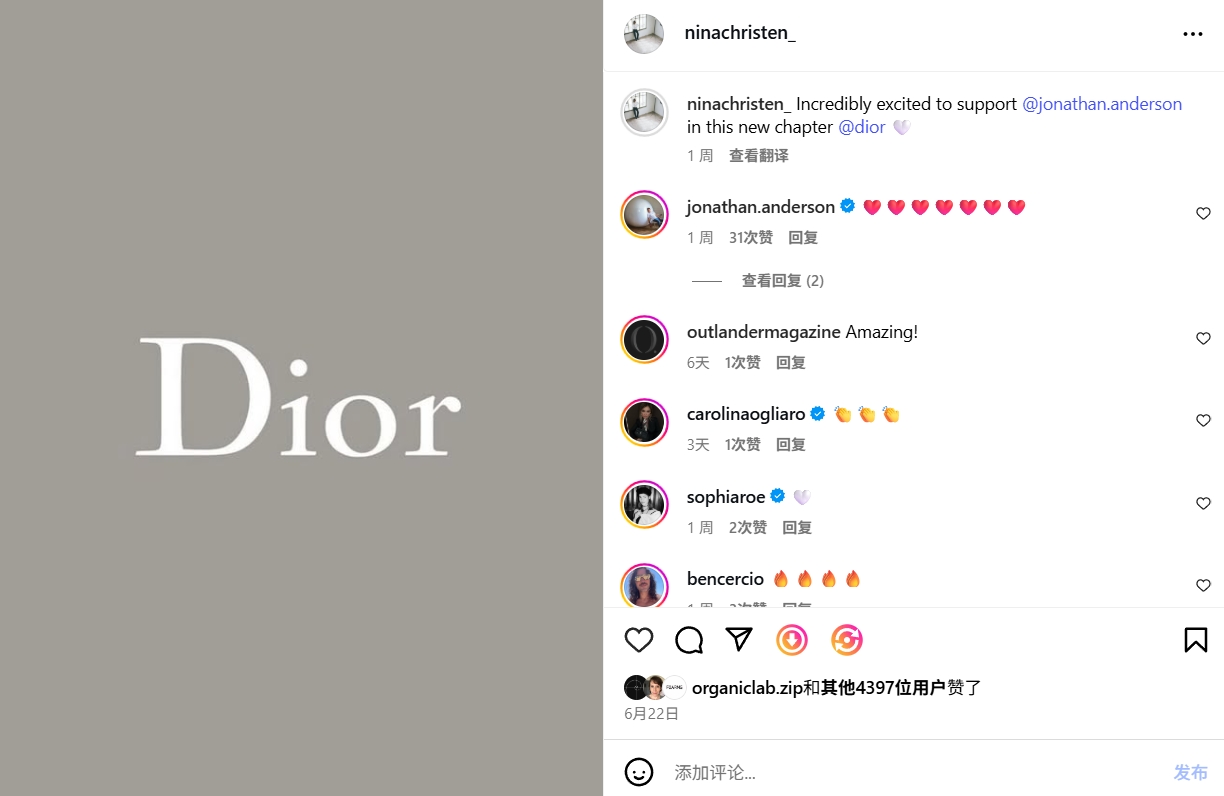Expand the 查看回复 (2) replies
The image size is (1224, 796).
coord(783,281)
